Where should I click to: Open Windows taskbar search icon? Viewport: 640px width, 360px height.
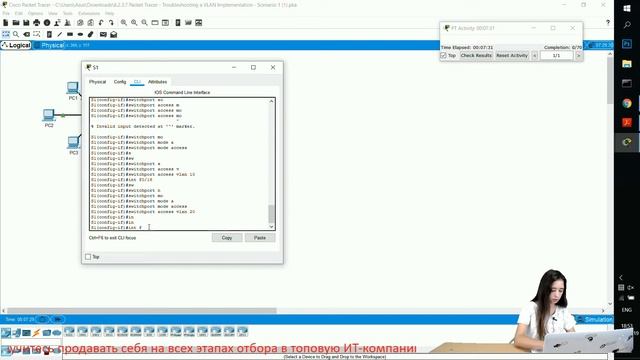[627, 25]
